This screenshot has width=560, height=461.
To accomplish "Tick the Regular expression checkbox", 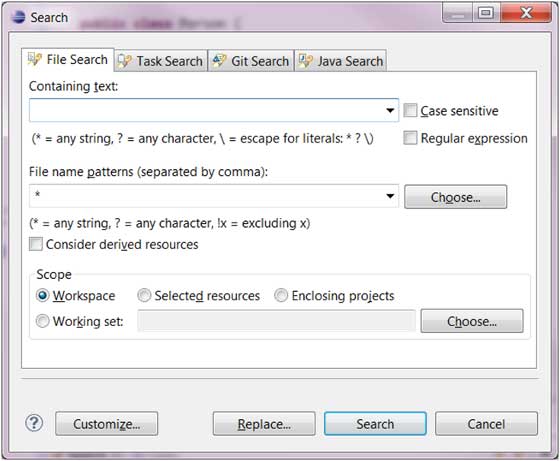I will tap(410, 138).
